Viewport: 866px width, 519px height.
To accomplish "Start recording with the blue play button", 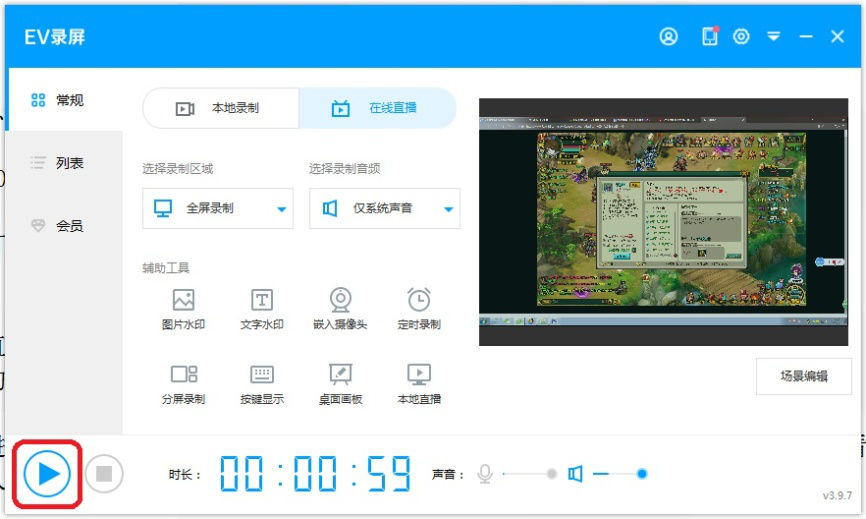I will pos(47,474).
